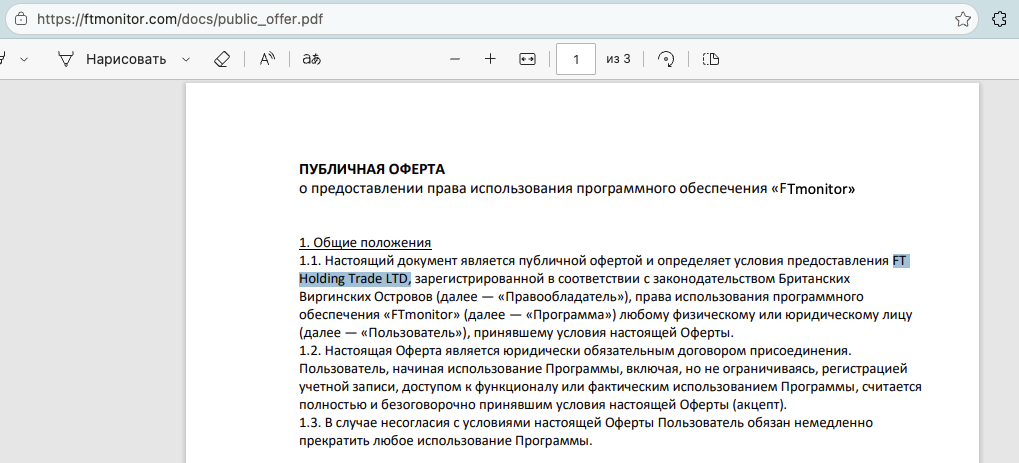Switch the page view layout

click(x=710, y=59)
